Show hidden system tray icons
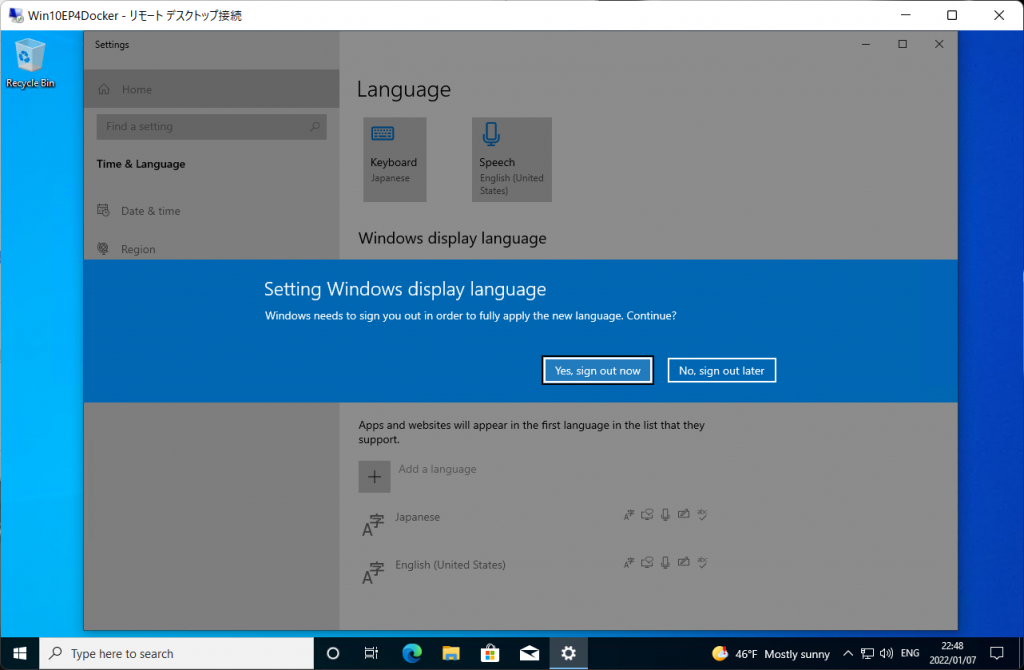 click(848, 653)
